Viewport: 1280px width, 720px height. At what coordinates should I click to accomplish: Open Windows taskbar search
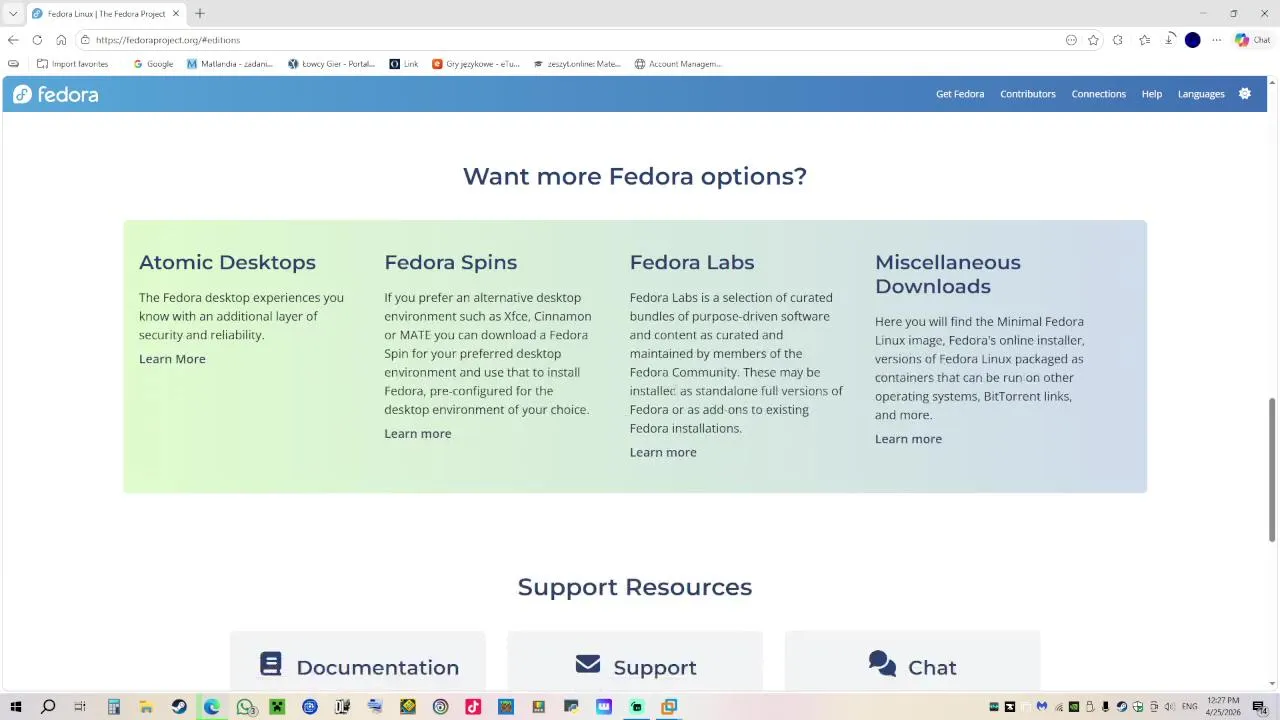[x=48, y=707]
